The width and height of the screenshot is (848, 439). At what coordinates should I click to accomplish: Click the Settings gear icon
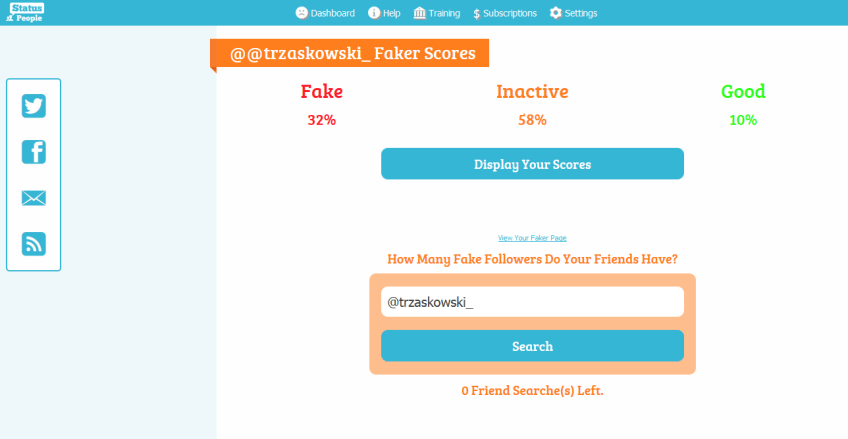pos(555,13)
